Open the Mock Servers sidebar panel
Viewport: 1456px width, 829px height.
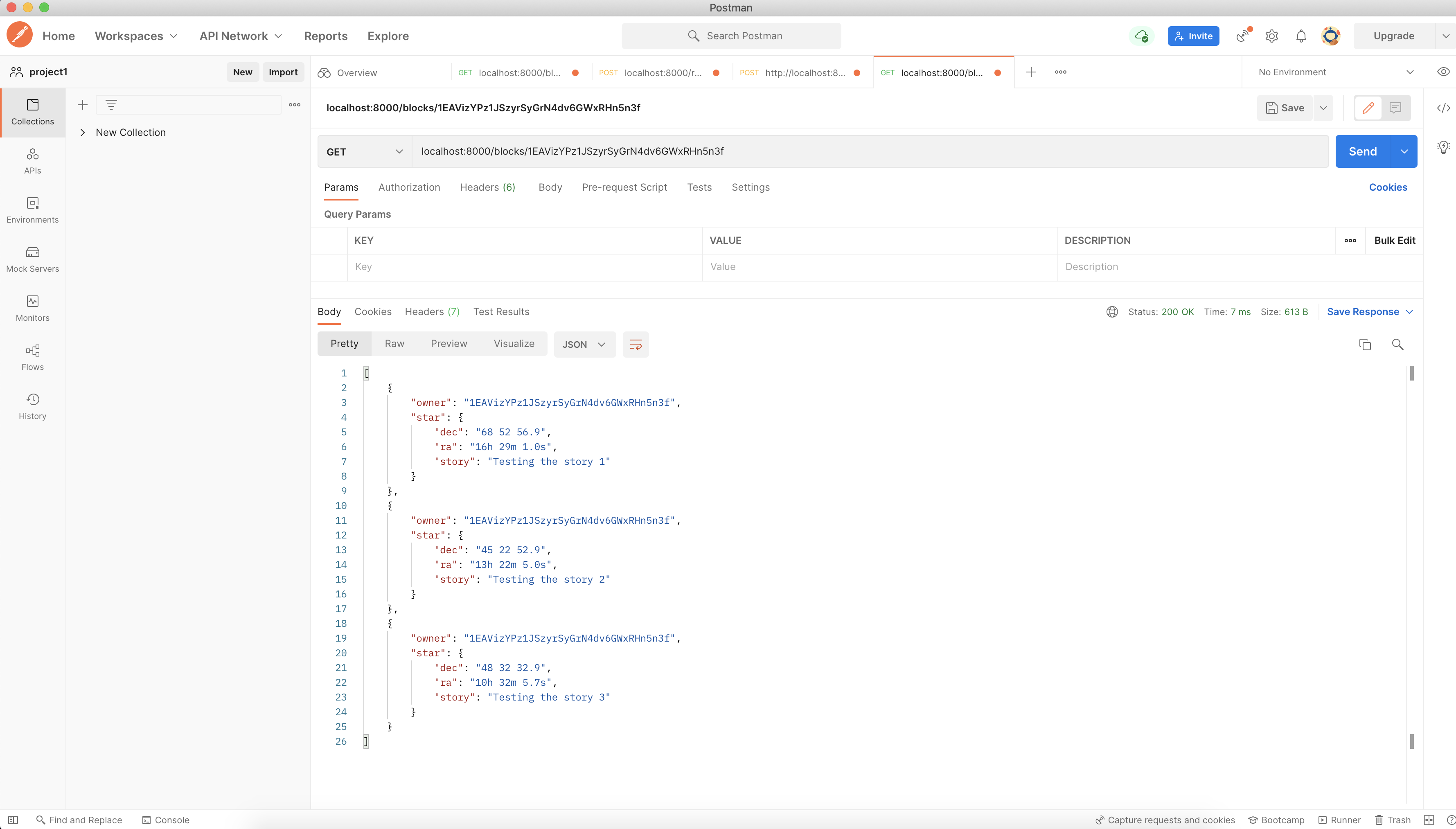click(32, 259)
